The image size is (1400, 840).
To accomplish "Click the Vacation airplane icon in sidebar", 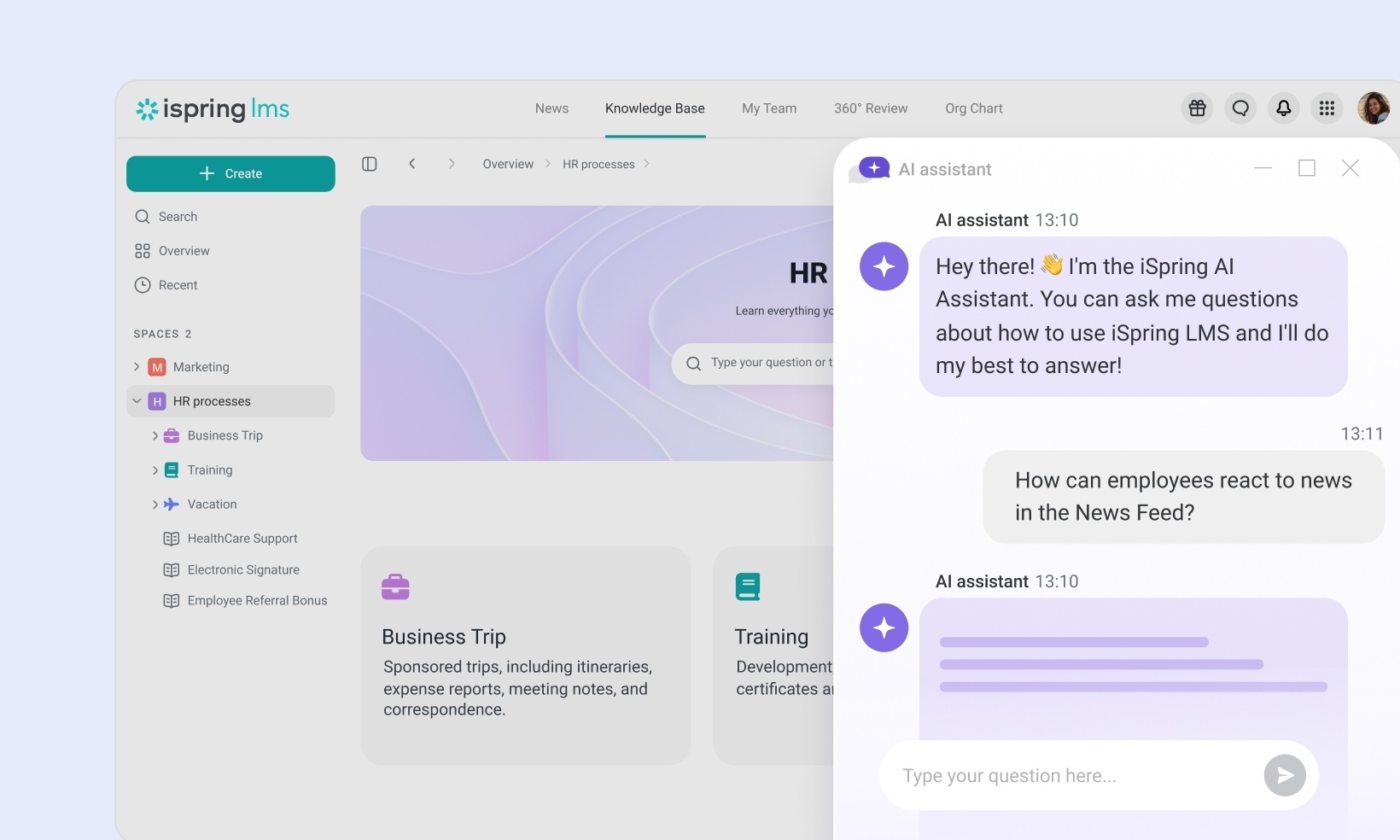I will point(172,505).
